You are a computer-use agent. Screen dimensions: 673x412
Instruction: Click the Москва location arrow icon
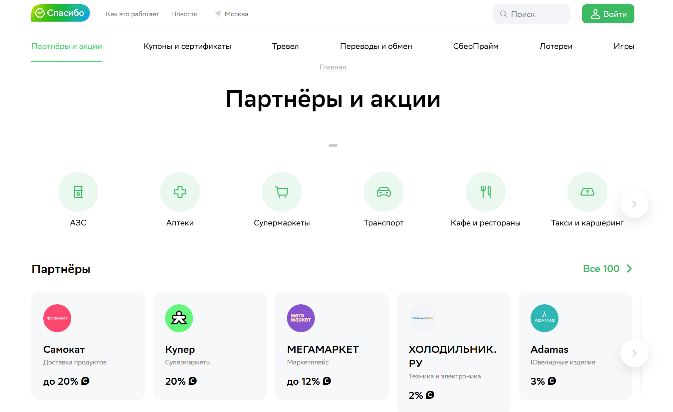point(218,14)
